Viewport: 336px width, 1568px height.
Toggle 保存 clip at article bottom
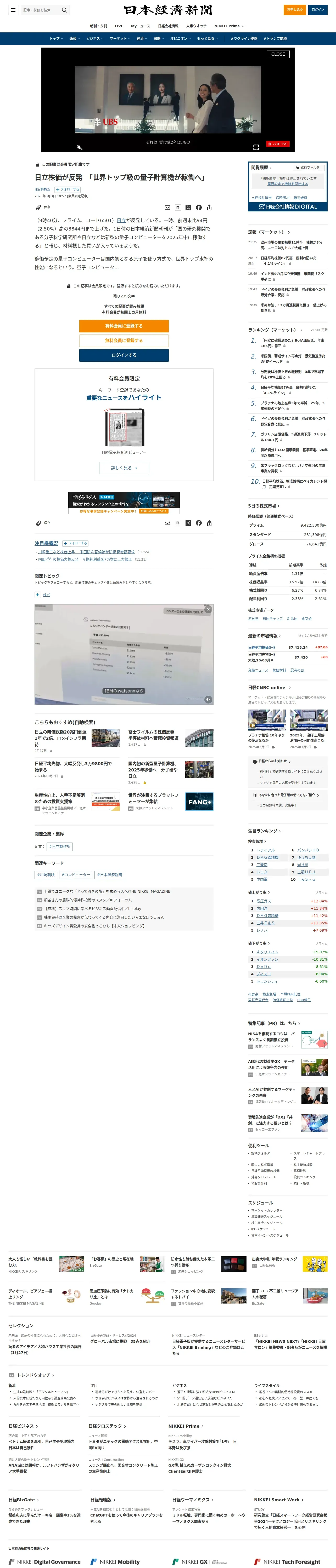pyautogui.click(x=43, y=523)
